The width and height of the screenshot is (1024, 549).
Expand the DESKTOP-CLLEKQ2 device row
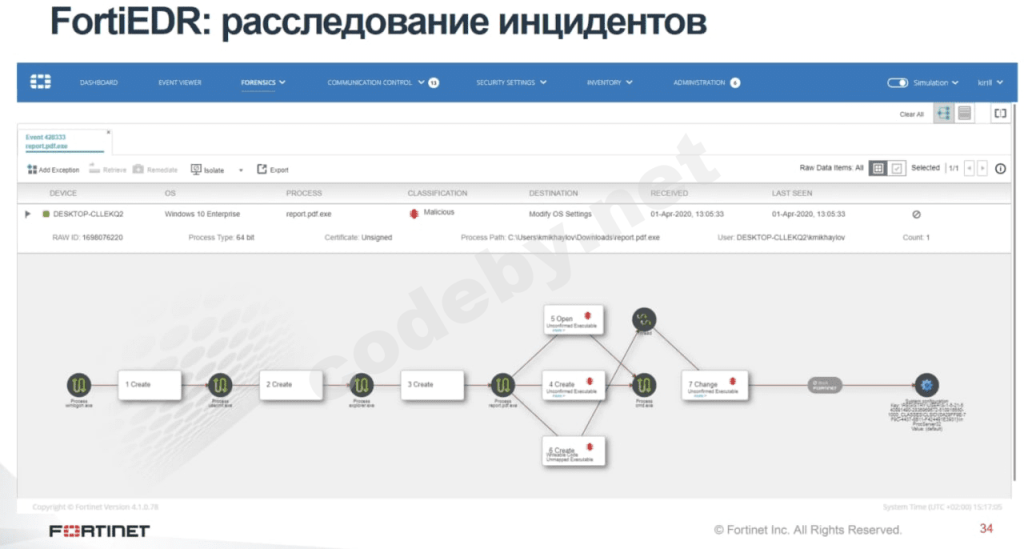pos(27,213)
